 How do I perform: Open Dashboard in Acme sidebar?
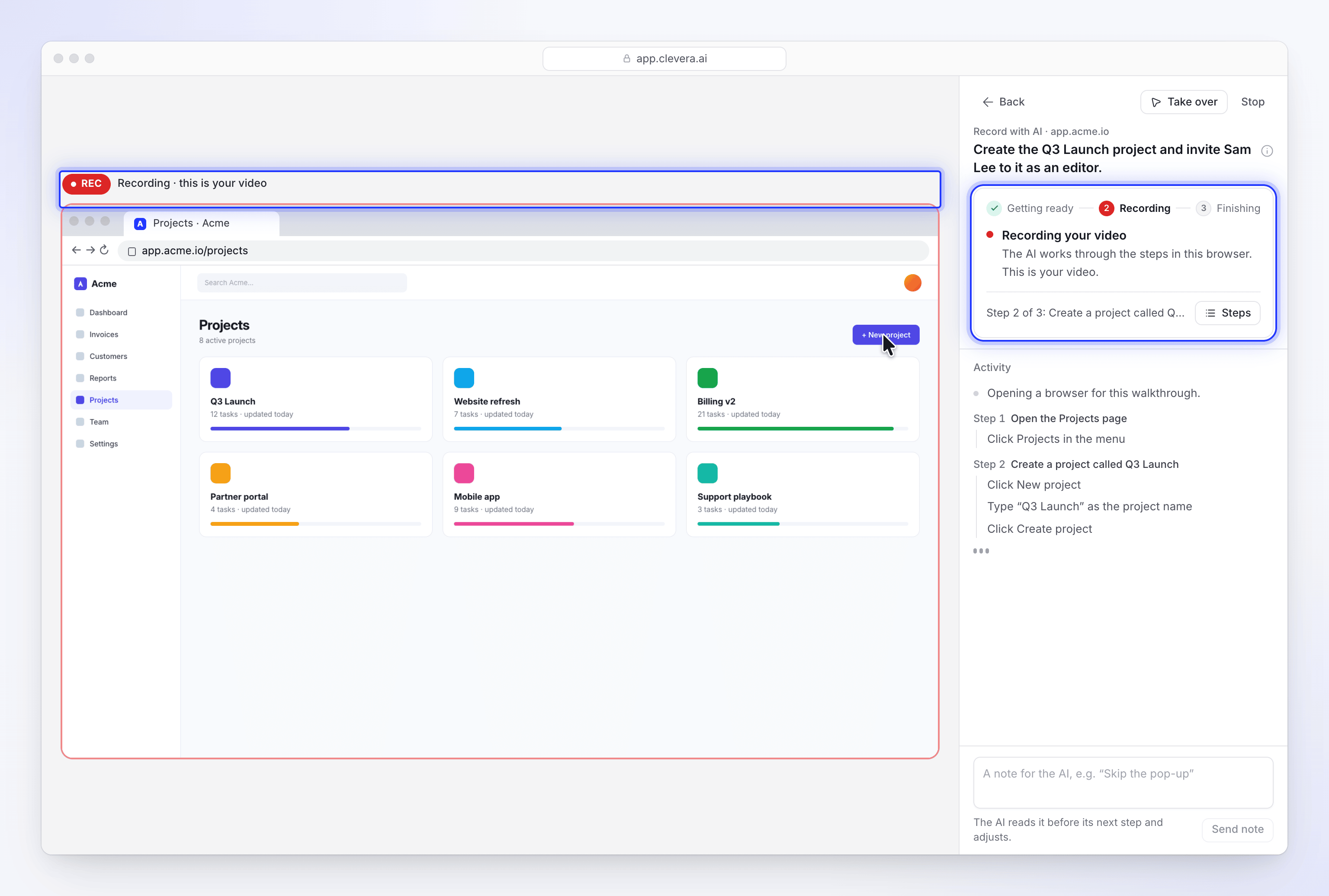point(121,313)
